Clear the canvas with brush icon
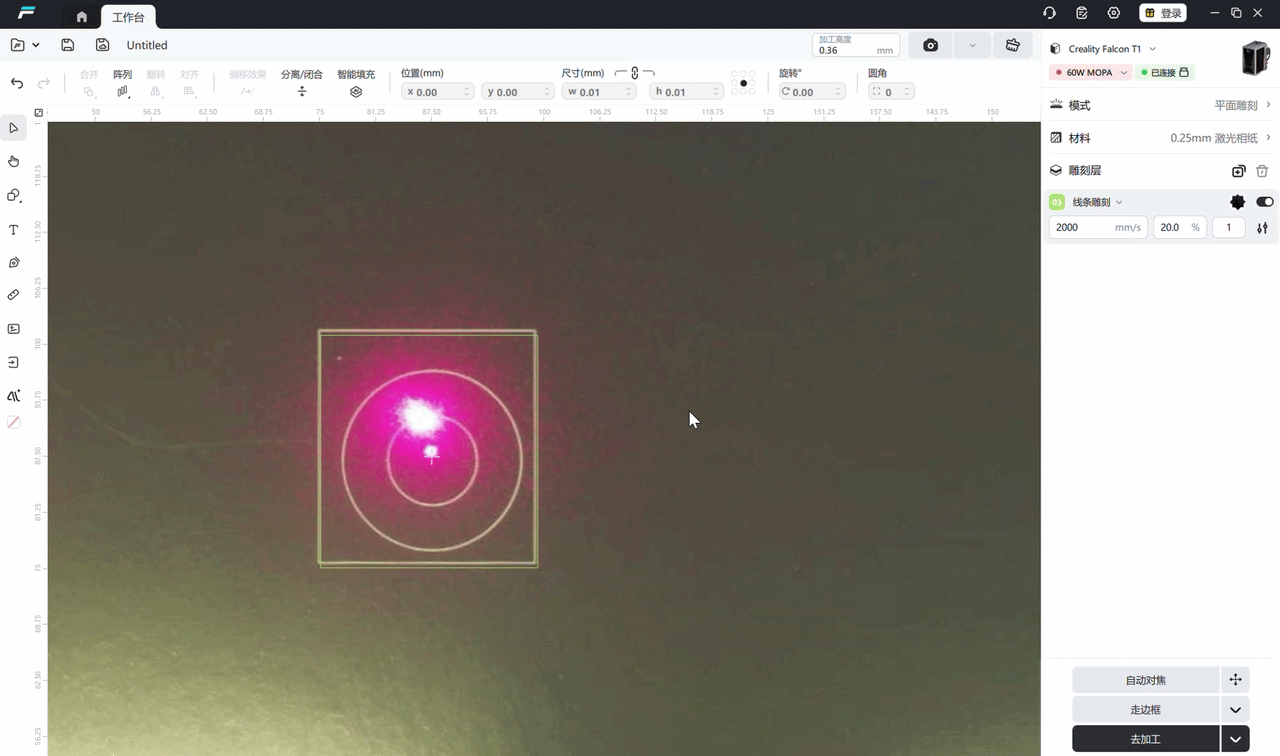 coord(1012,45)
